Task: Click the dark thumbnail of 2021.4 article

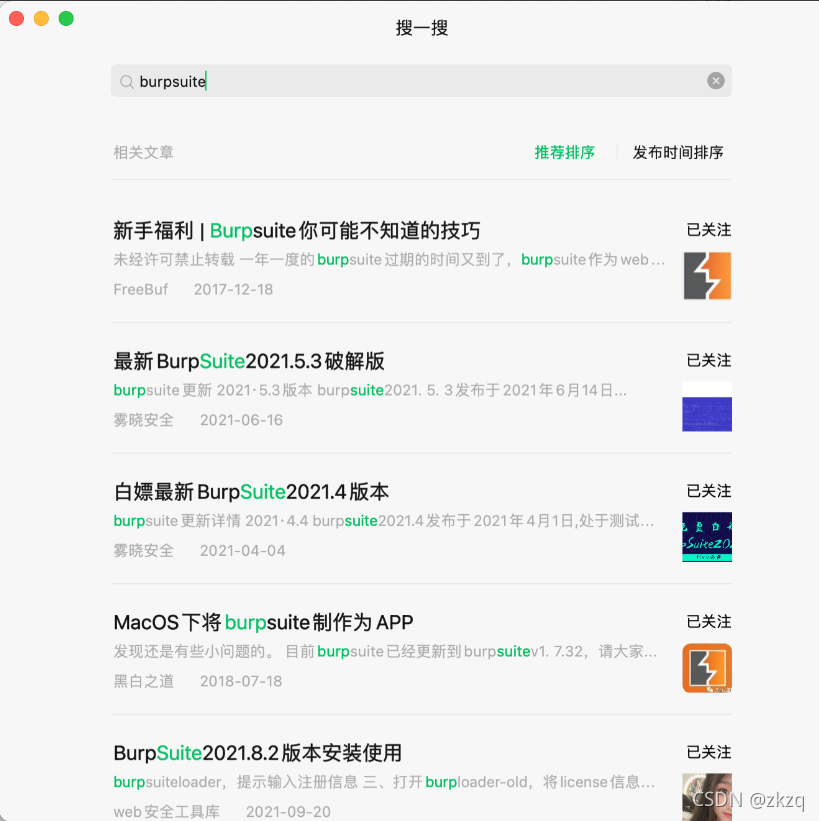Action: click(x=707, y=537)
